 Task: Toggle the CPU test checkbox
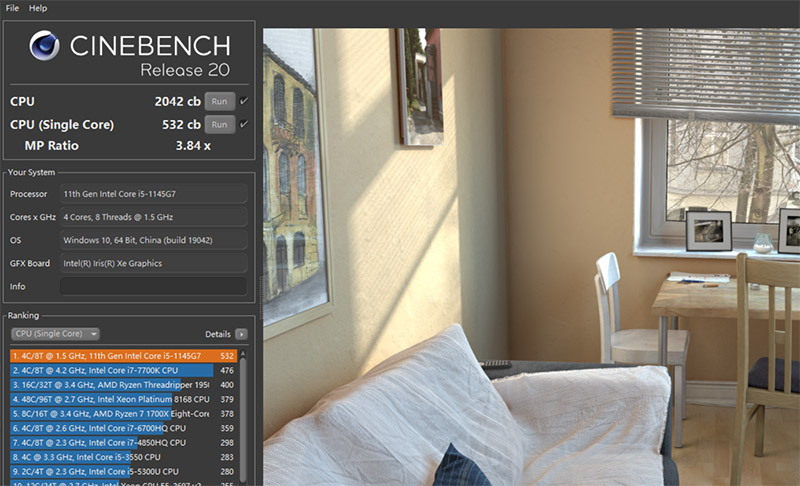tap(244, 101)
